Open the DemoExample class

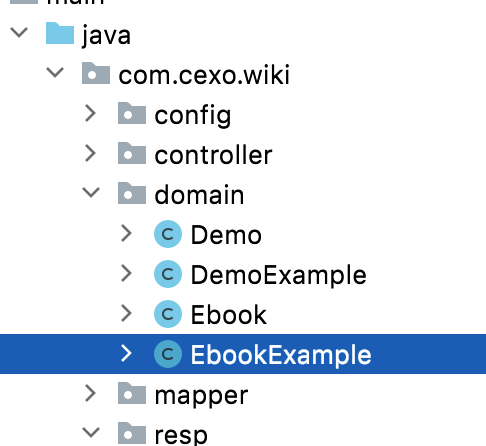[x=279, y=276]
